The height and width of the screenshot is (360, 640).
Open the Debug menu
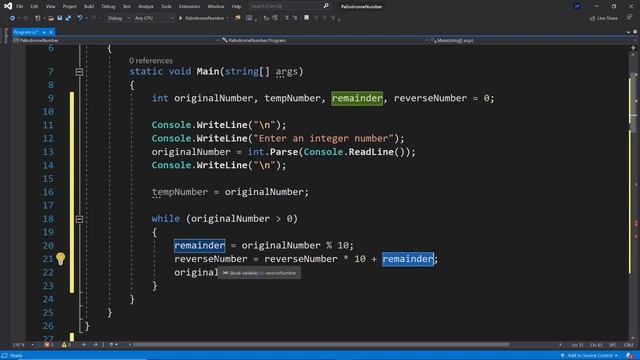tap(108, 7)
